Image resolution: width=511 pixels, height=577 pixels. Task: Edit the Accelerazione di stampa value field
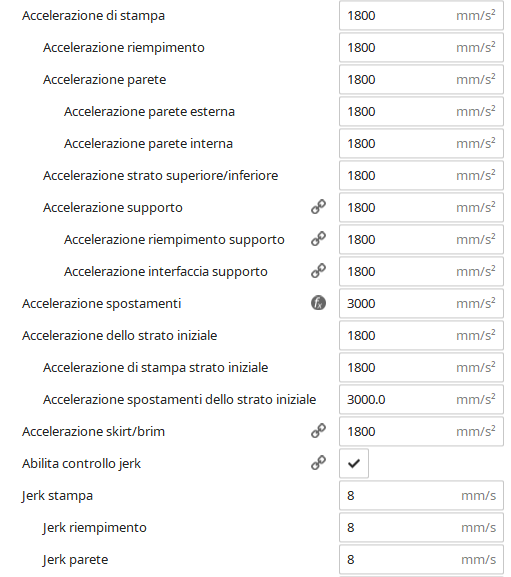pyautogui.click(x=421, y=15)
